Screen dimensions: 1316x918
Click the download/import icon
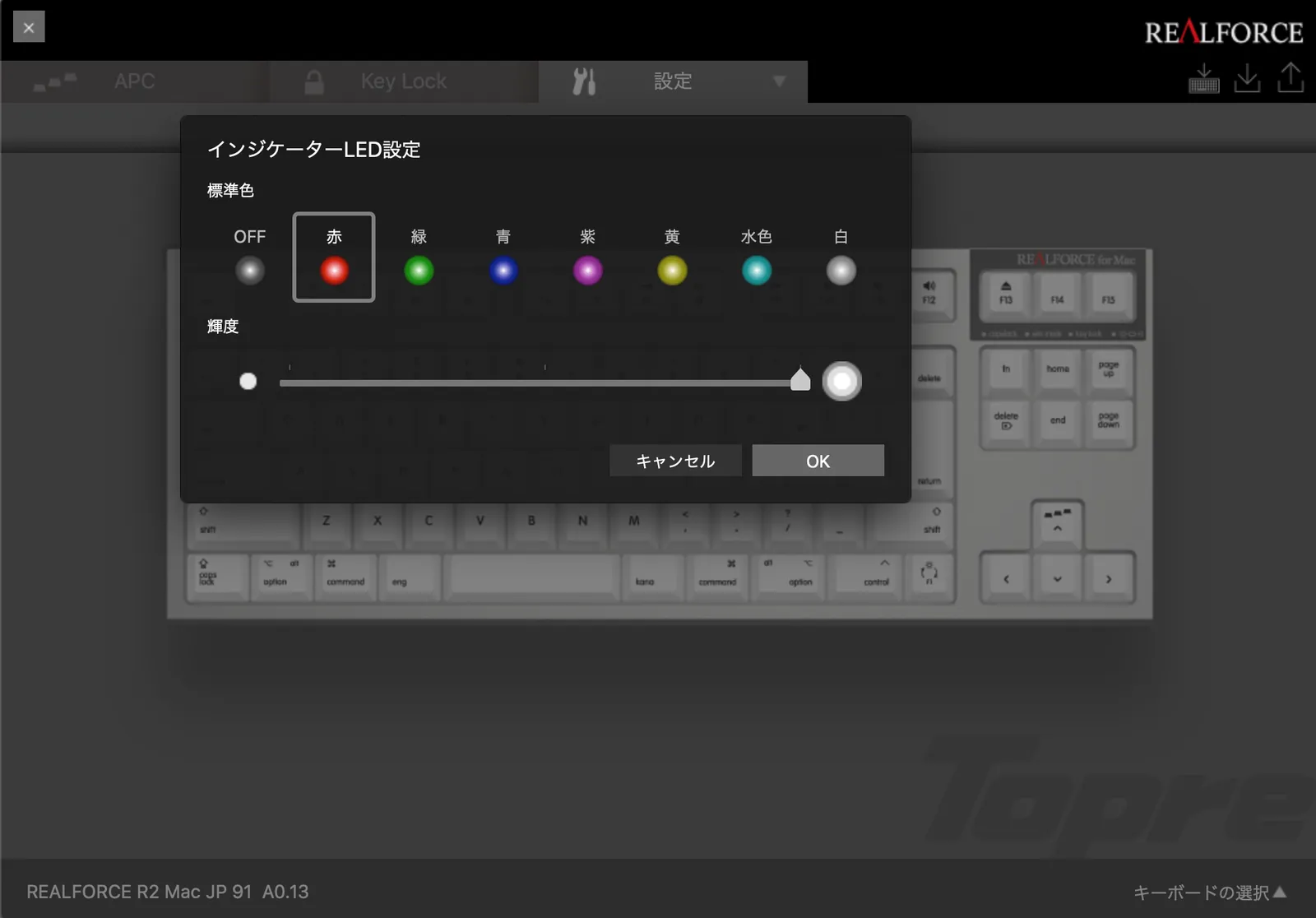[1247, 79]
